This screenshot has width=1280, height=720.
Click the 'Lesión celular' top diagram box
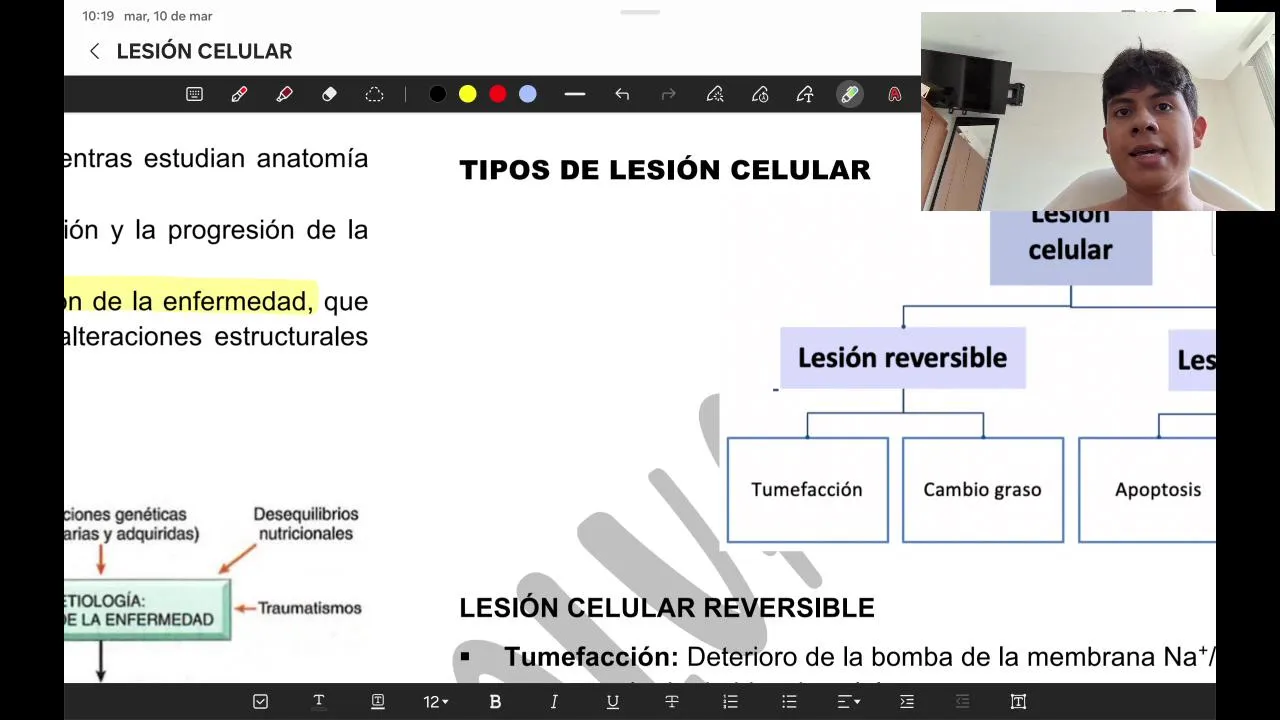pos(1071,247)
